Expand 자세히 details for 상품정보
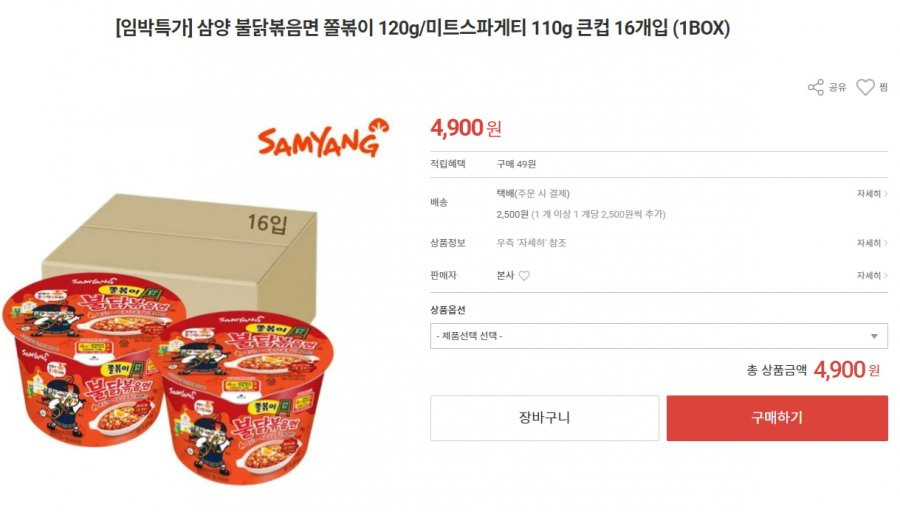 coord(872,243)
